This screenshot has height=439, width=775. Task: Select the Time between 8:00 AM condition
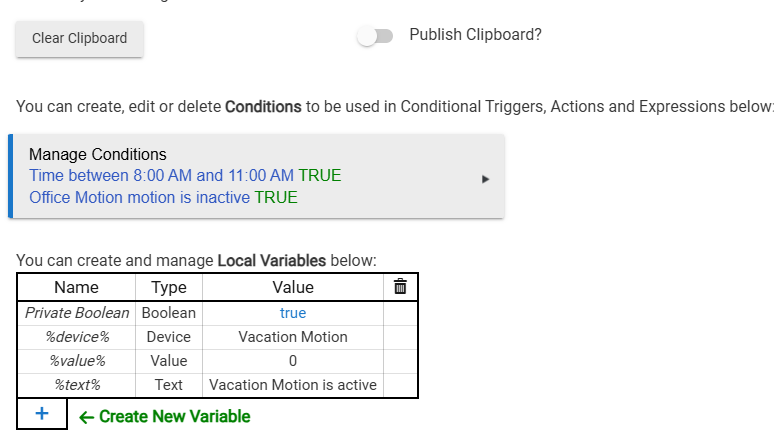(185, 176)
